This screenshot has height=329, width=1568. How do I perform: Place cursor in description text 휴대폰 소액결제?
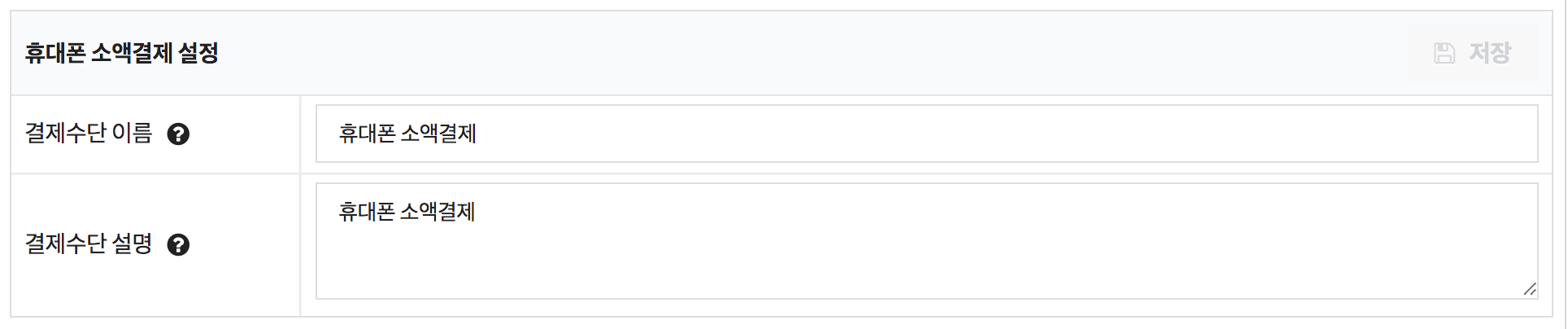coord(407,212)
